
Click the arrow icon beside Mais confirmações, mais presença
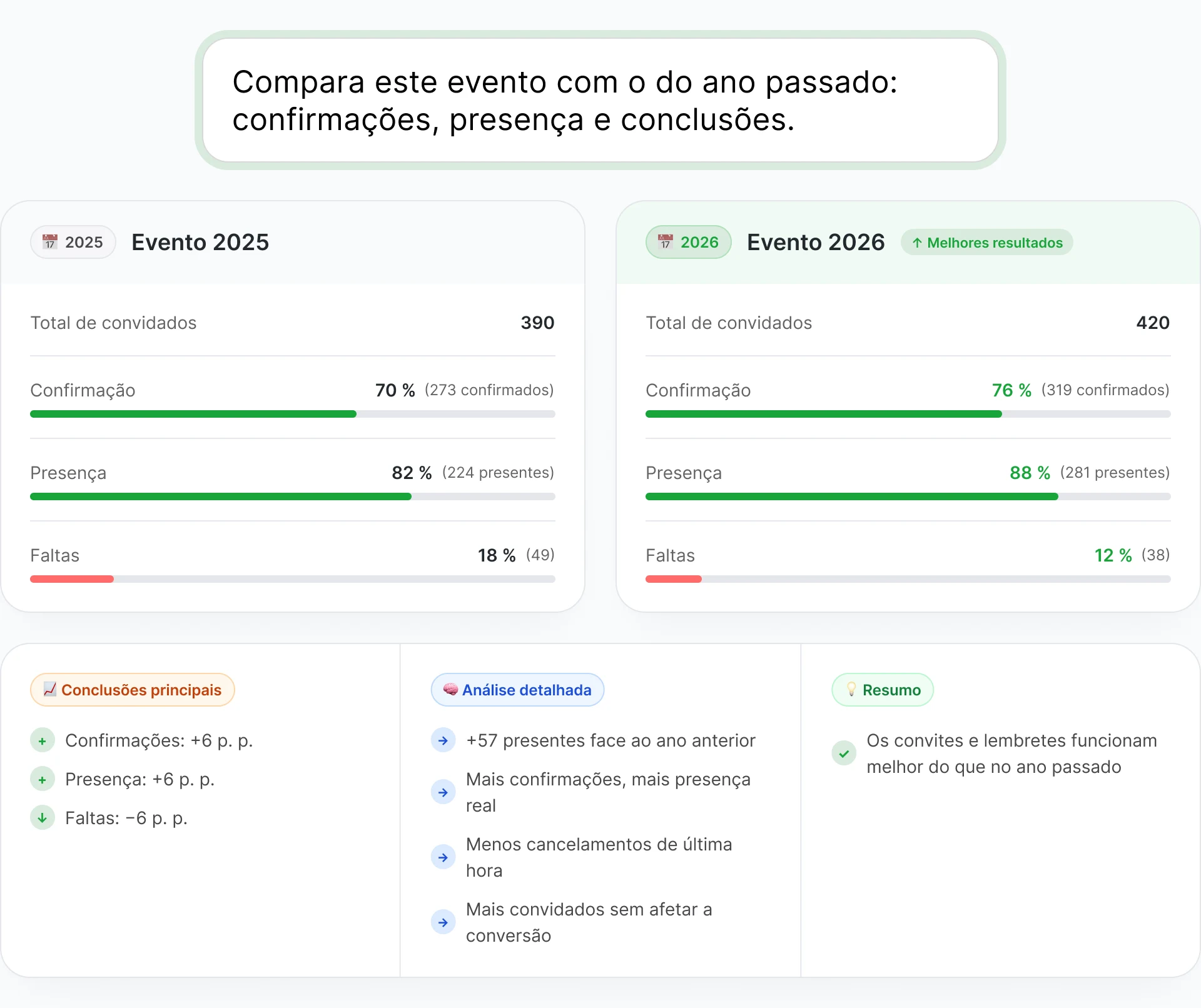(443, 792)
